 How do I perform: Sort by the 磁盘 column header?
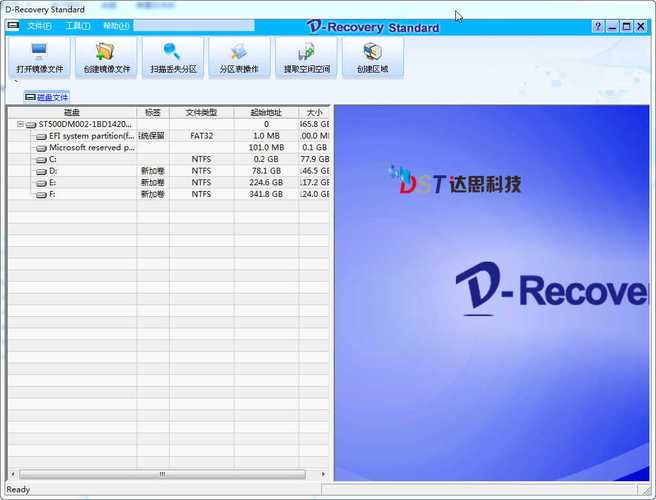[x=72, y=113]
